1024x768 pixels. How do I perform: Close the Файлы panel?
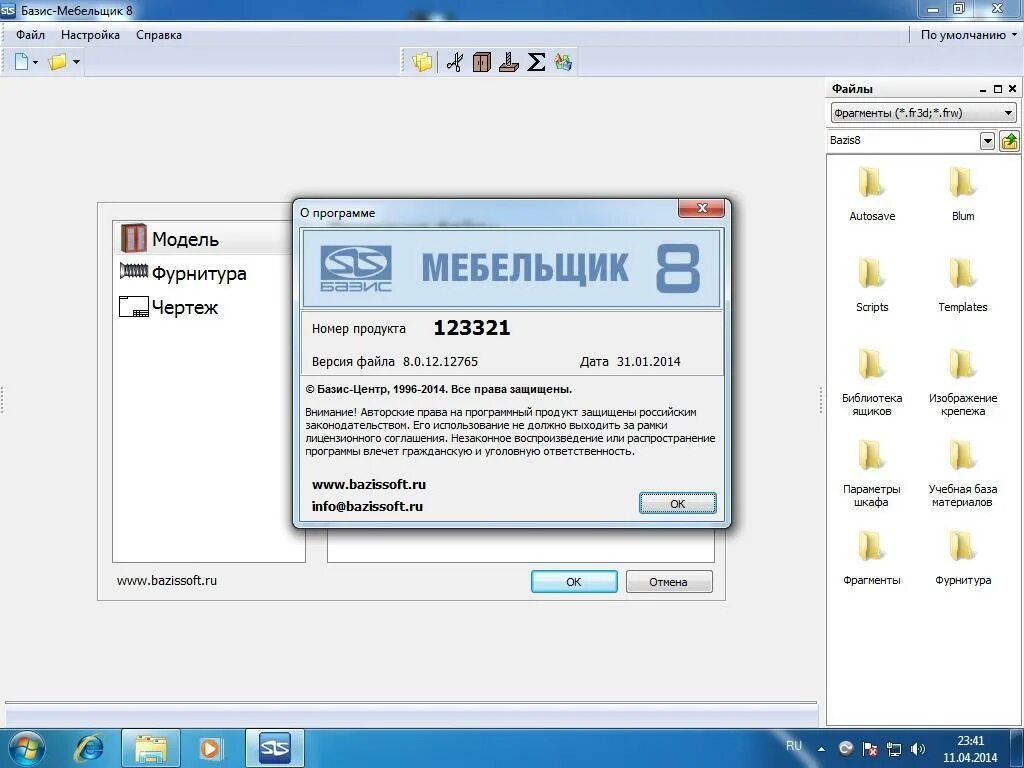1012,89
